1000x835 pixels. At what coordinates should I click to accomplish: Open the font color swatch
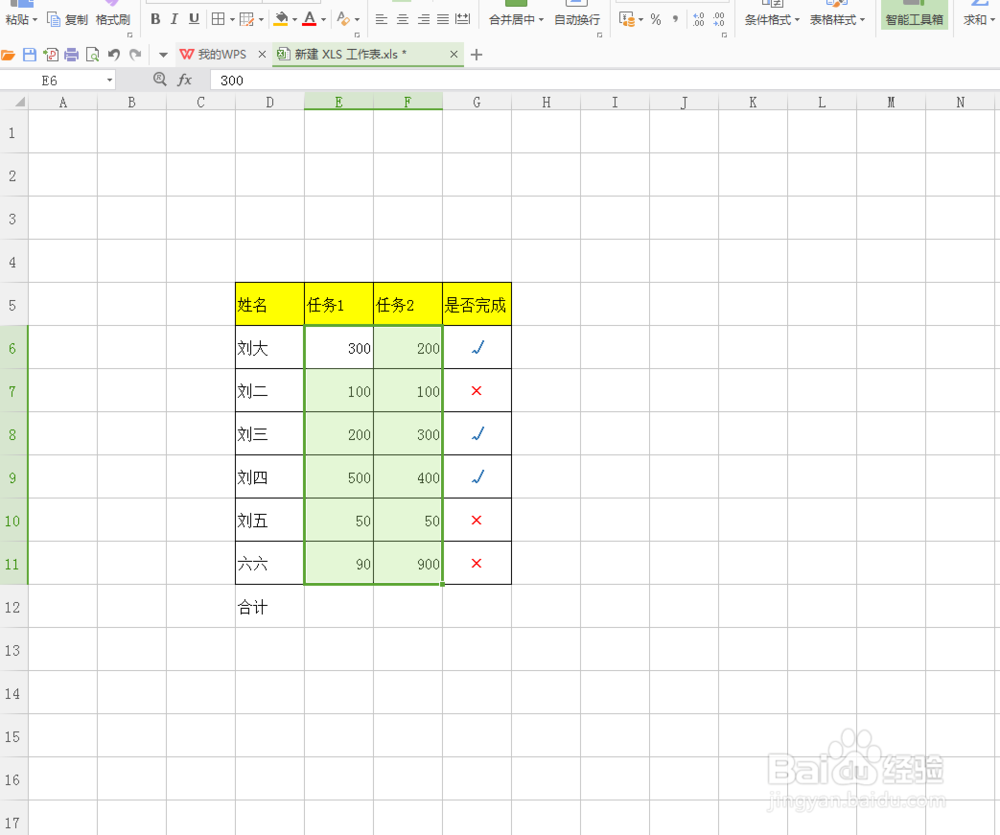coord(309,19)
